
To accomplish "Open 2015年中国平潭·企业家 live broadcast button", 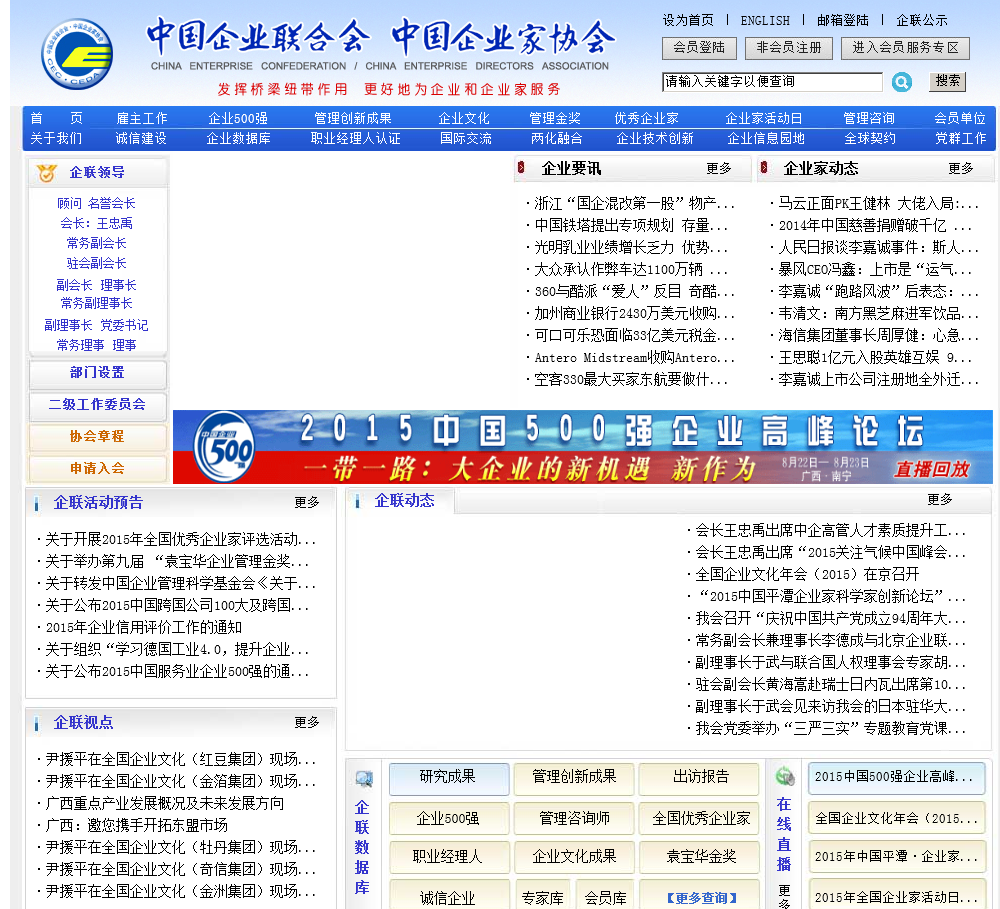I will click(x=896, y=857).
